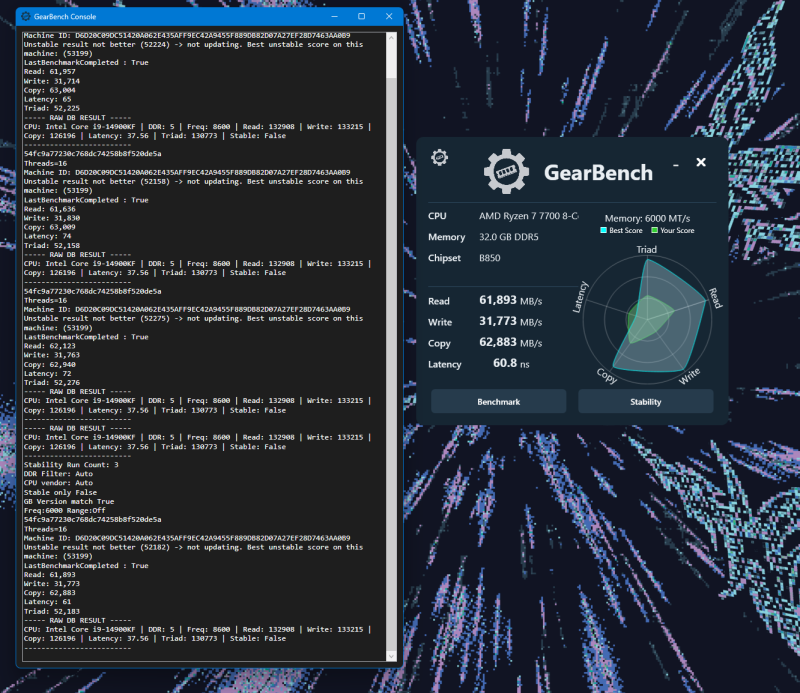
Task: Click the GearBench Console window title text
Action: 65,16
